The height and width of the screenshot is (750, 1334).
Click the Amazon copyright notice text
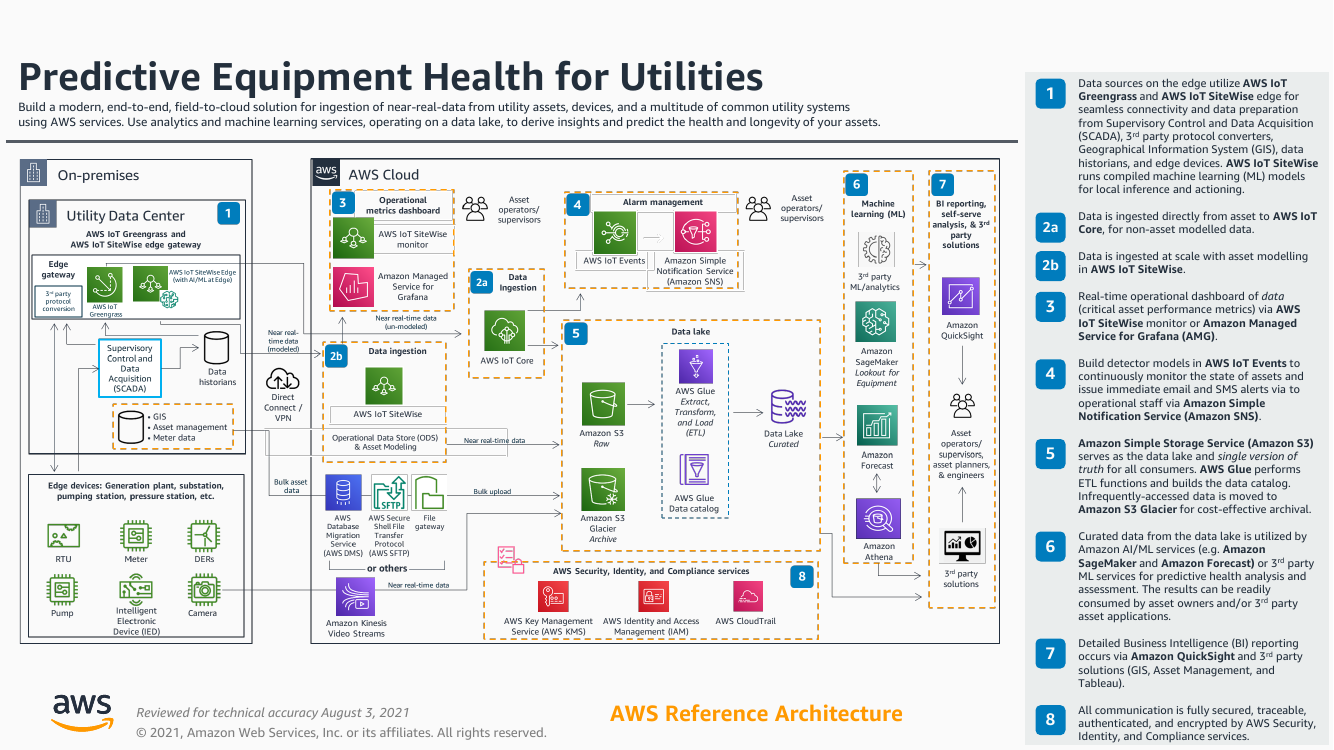coord(341,732)
